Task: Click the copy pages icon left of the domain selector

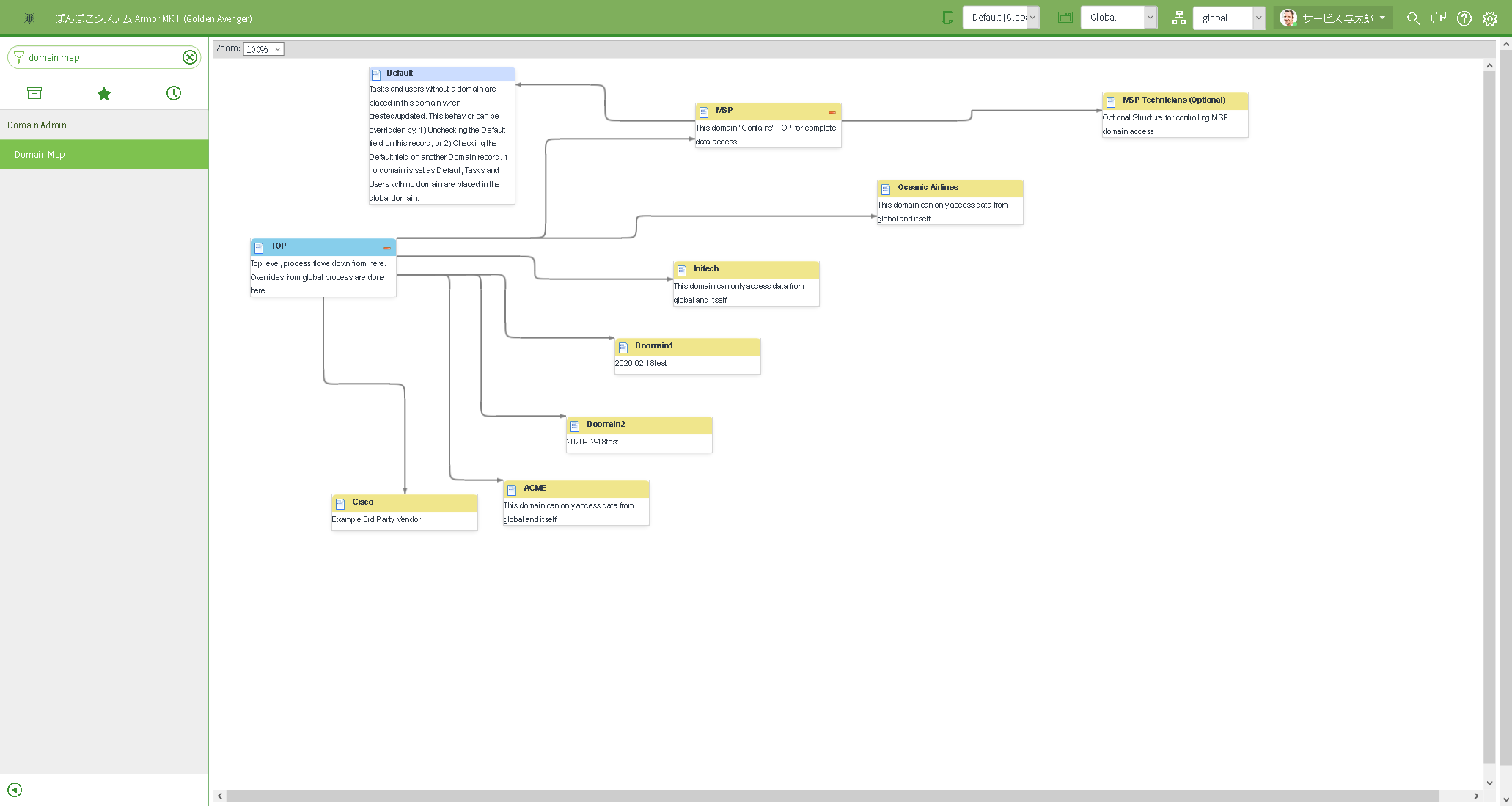Action: click(x=947, y=16)
